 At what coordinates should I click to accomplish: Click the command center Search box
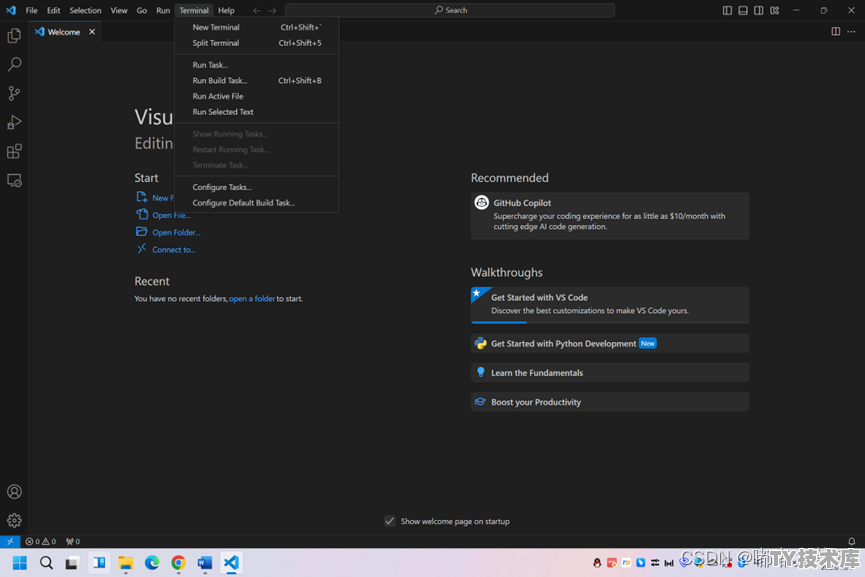(x=450, y=10)
